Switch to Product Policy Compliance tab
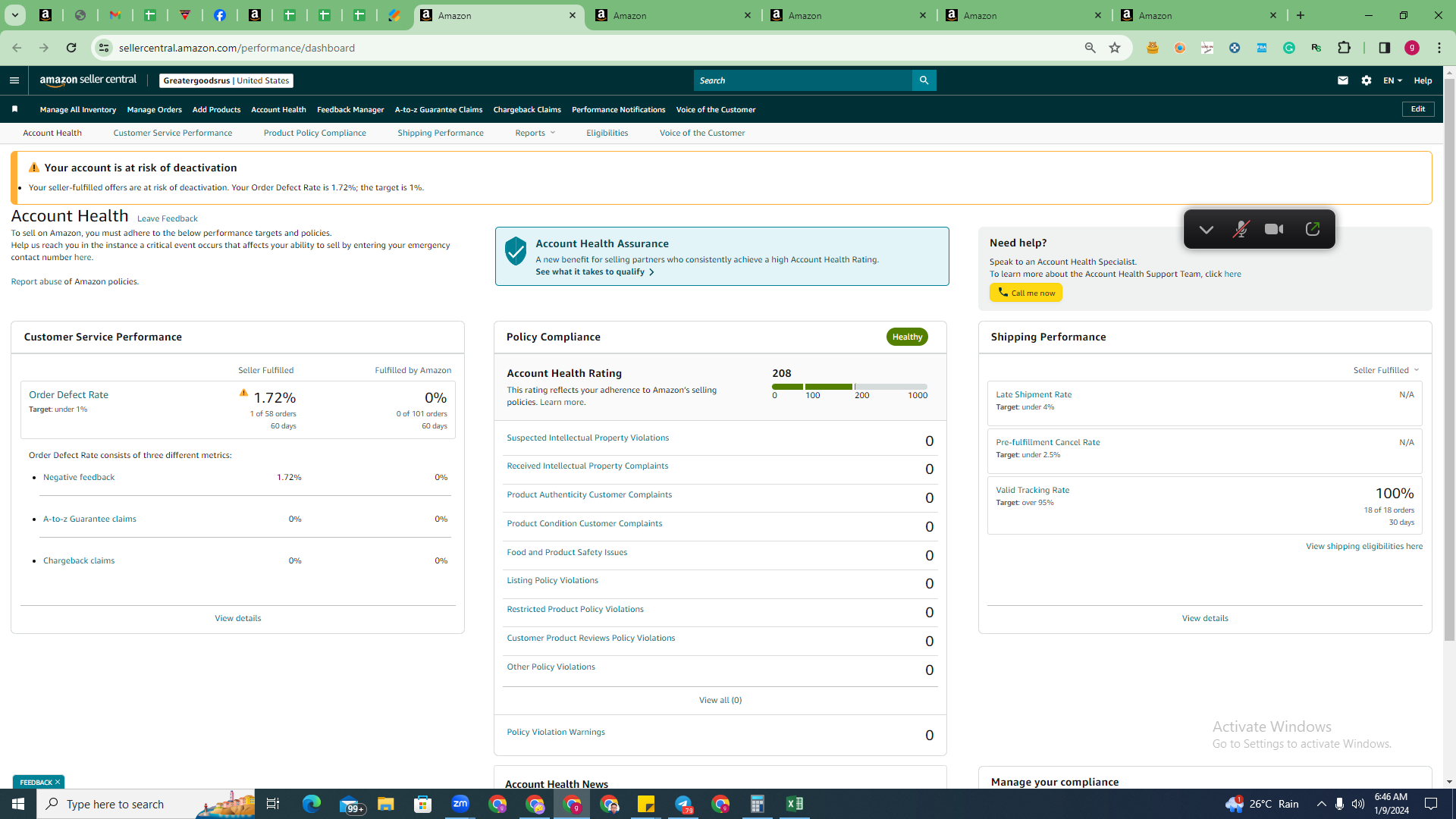The height and width of the screenshot is (819, 1456). tap(315, 133)
